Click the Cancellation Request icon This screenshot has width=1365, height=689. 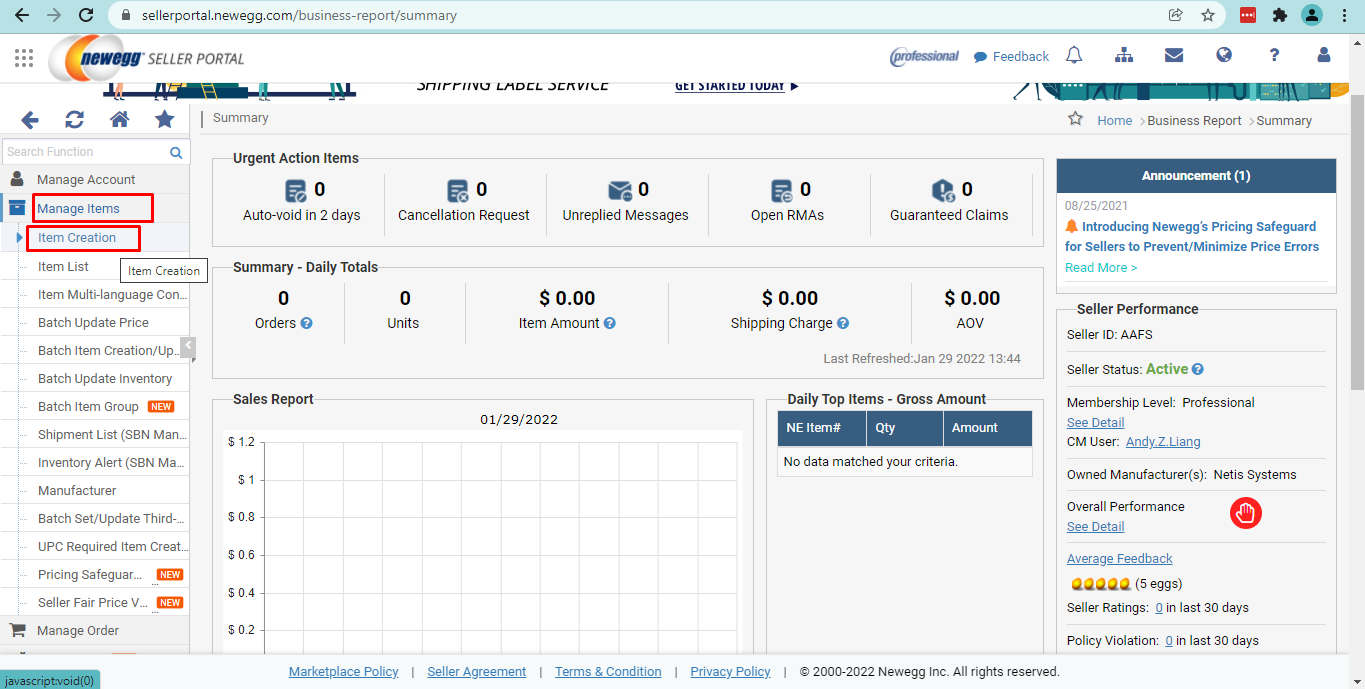point(458,190)
